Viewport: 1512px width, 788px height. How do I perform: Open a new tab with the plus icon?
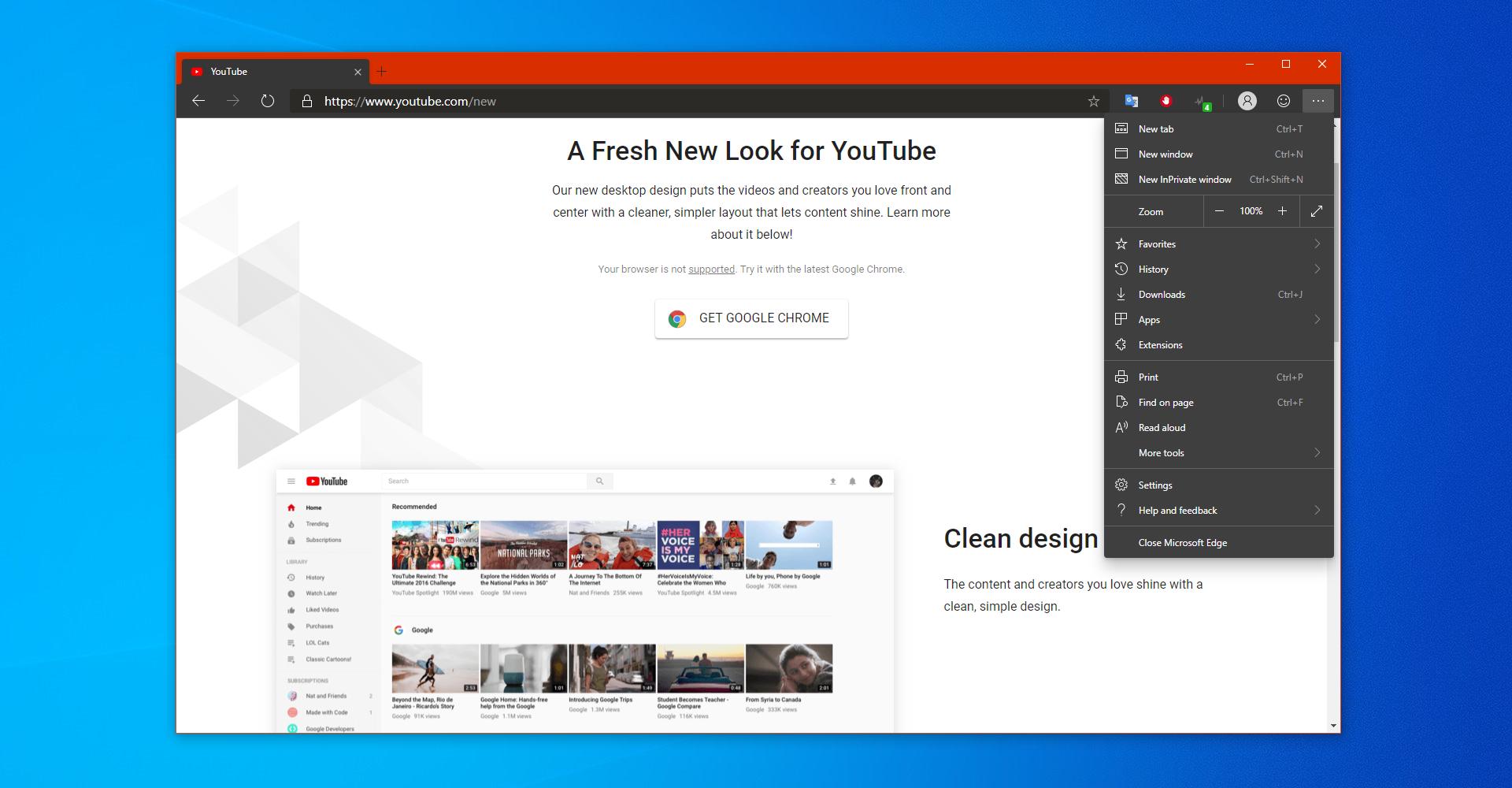pos(383,71)
